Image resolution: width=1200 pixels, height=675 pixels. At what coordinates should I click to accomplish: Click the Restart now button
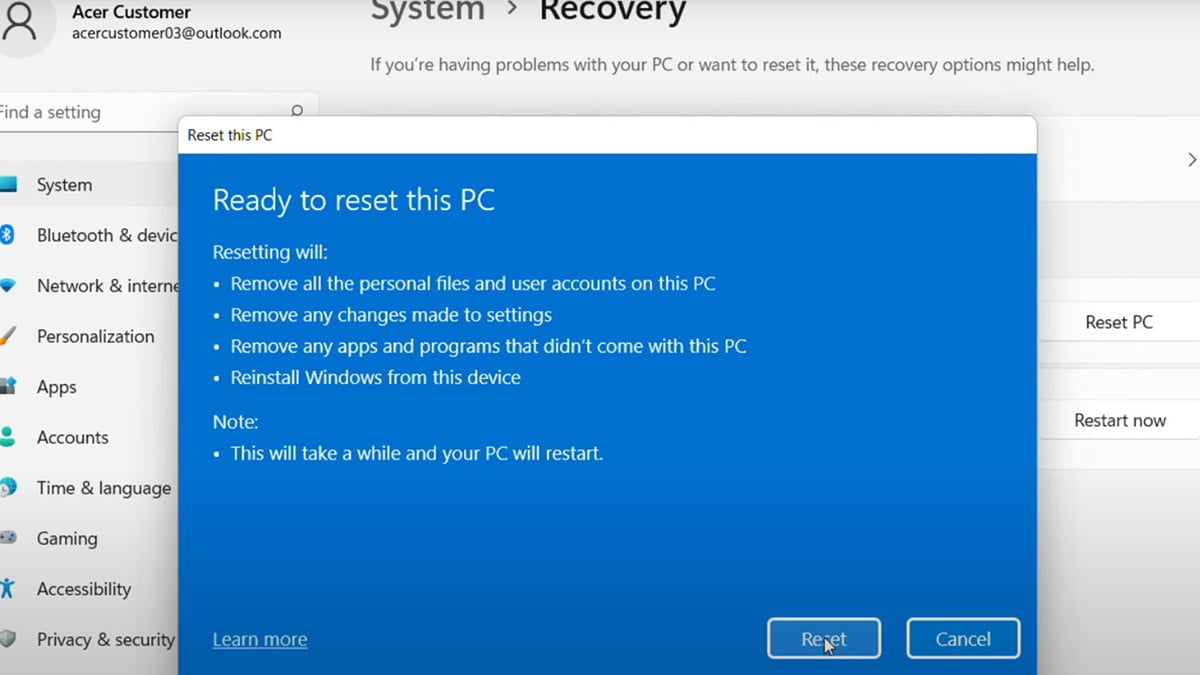point(1119,420)
